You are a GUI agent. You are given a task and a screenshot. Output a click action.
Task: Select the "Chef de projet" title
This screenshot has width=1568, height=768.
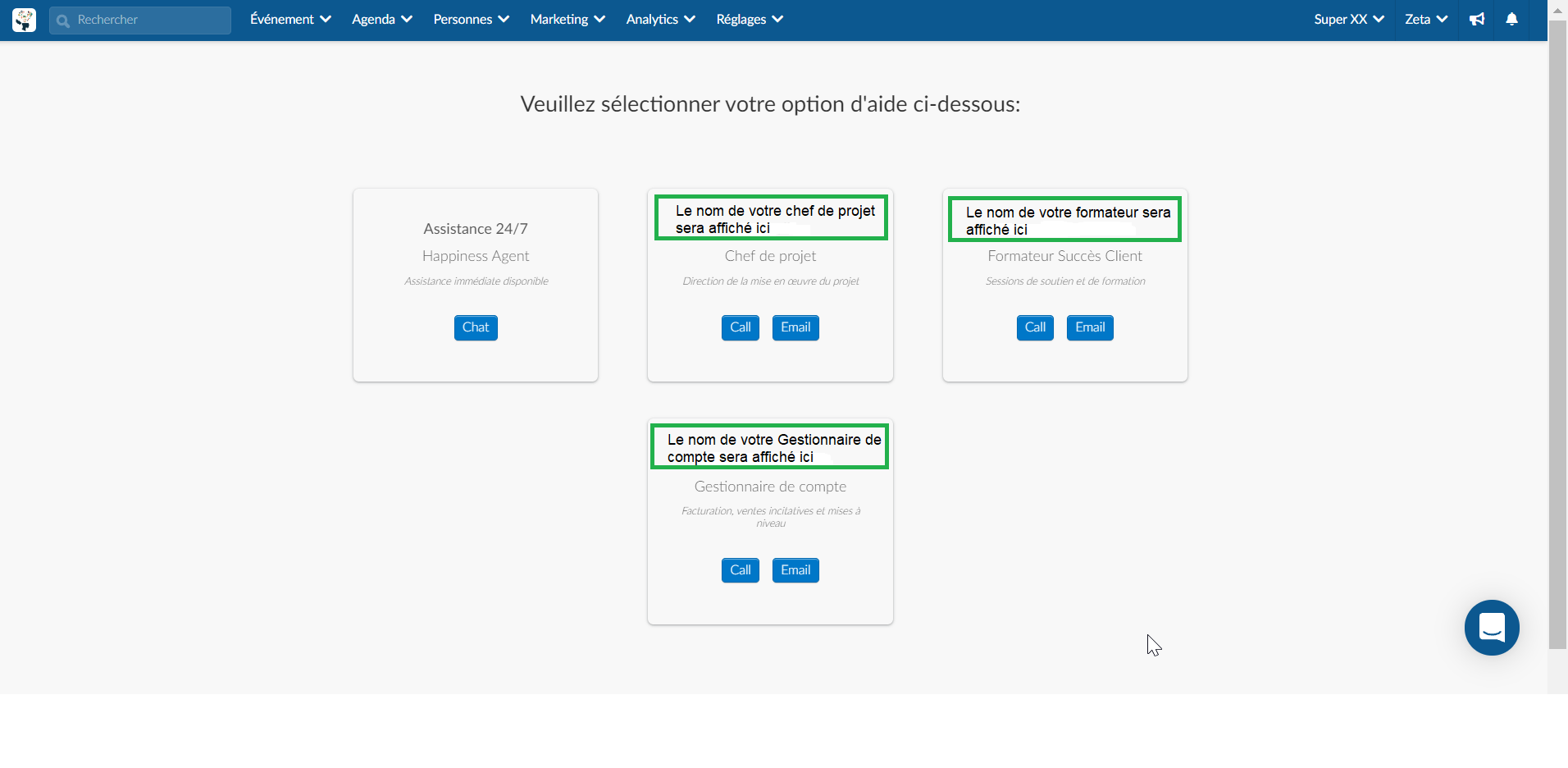coord(770,256)
